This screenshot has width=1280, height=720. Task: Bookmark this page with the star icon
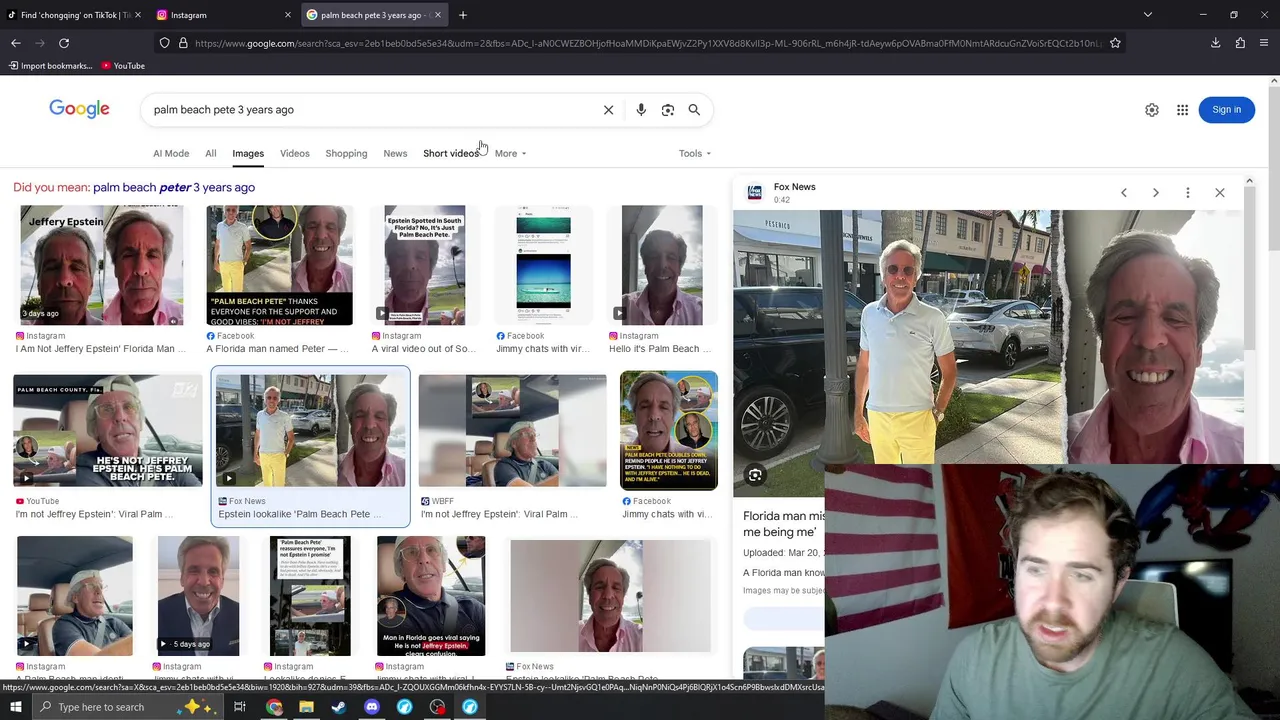tap(1115, 43)
